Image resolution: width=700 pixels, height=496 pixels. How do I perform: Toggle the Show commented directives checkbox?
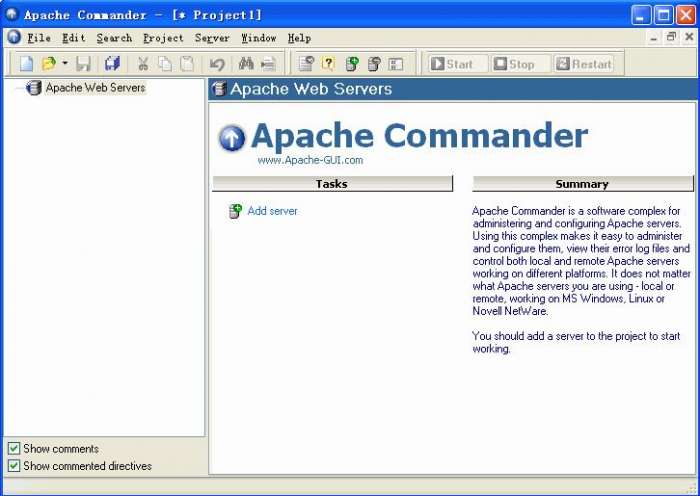coord(14,466)
